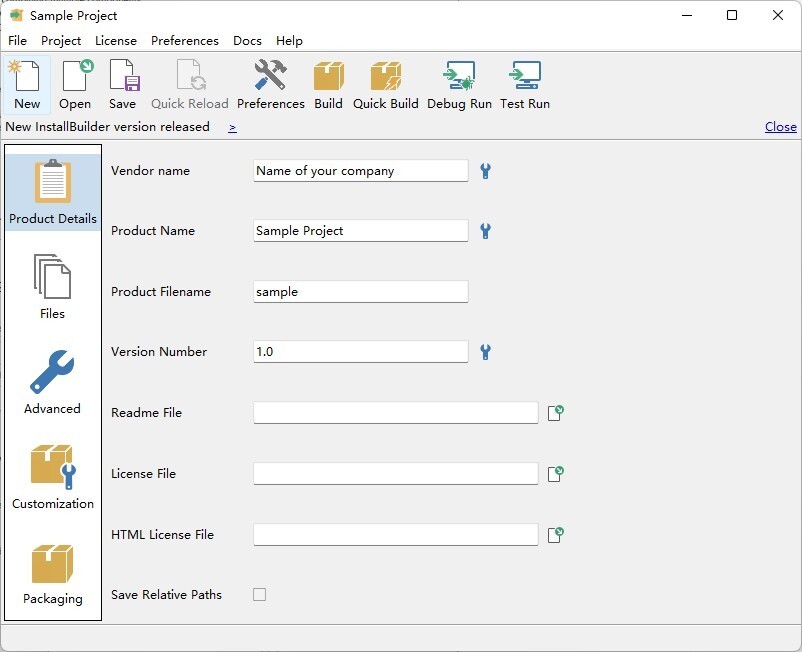Open the Advanced section in the sidebar
Viewport: 802px width, 652px height.
[52, 382]
